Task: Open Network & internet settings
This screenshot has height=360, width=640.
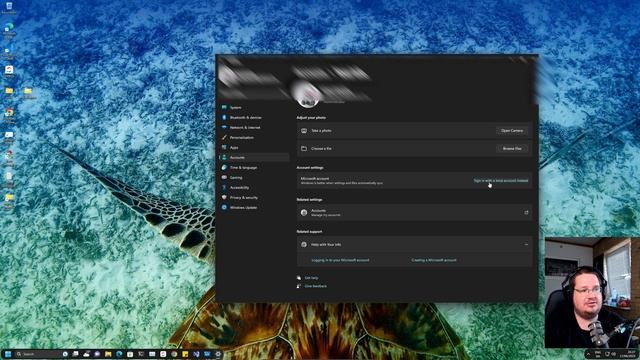Action: coord(254,127)
